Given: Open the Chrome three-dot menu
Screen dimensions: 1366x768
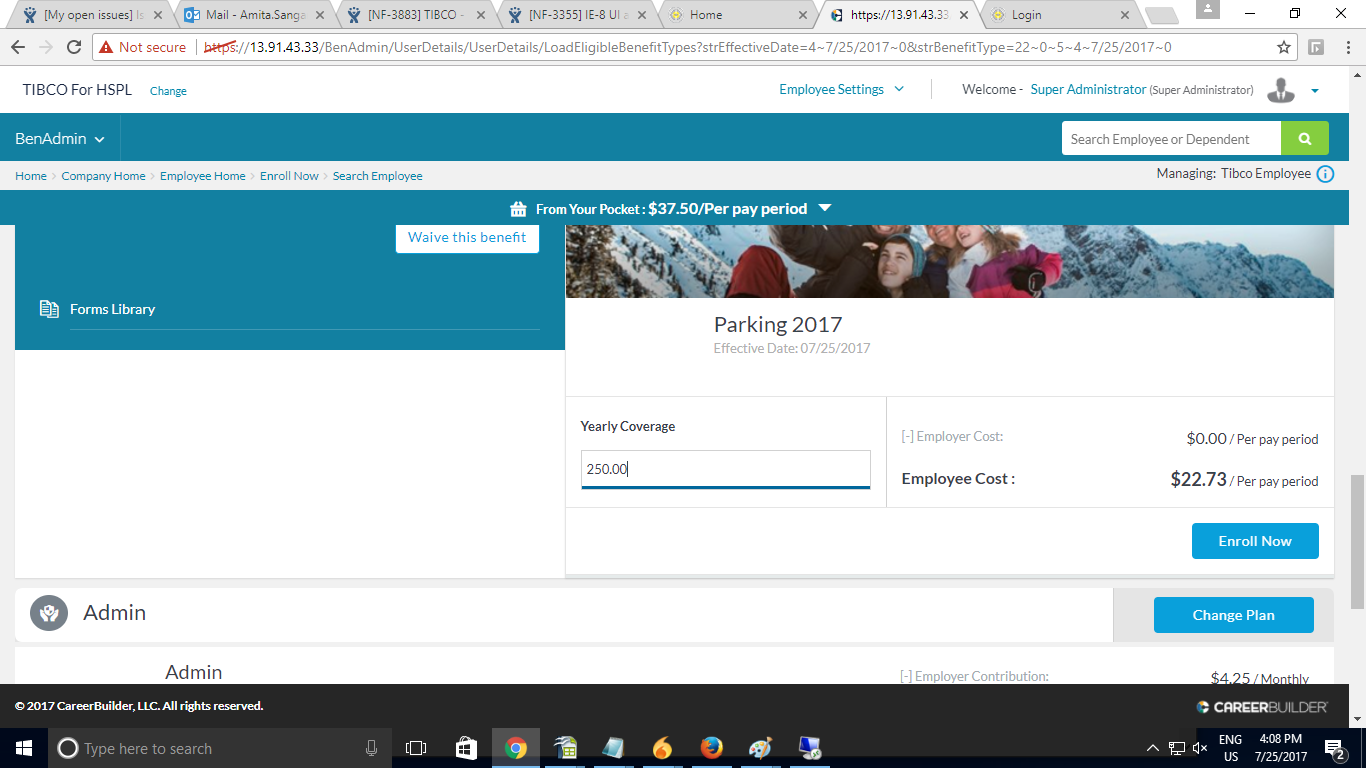Looking at the screenshot, I should 1347,47.
